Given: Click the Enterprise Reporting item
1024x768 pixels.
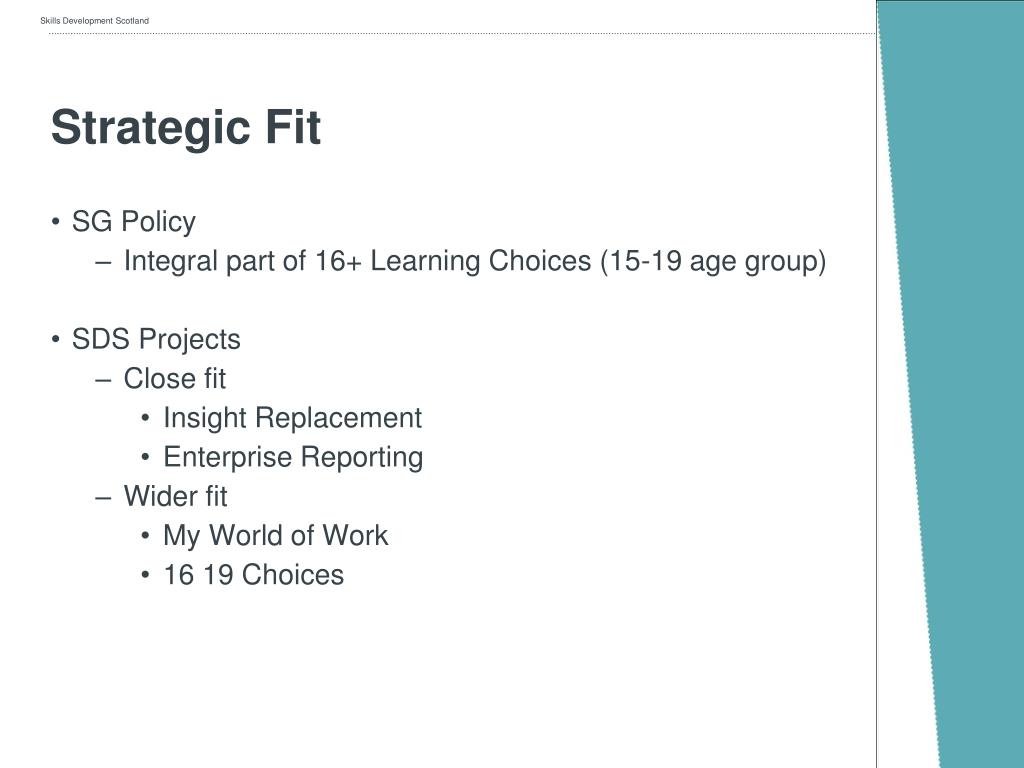Looking at the screenshot, I should (x=293, y=457).
